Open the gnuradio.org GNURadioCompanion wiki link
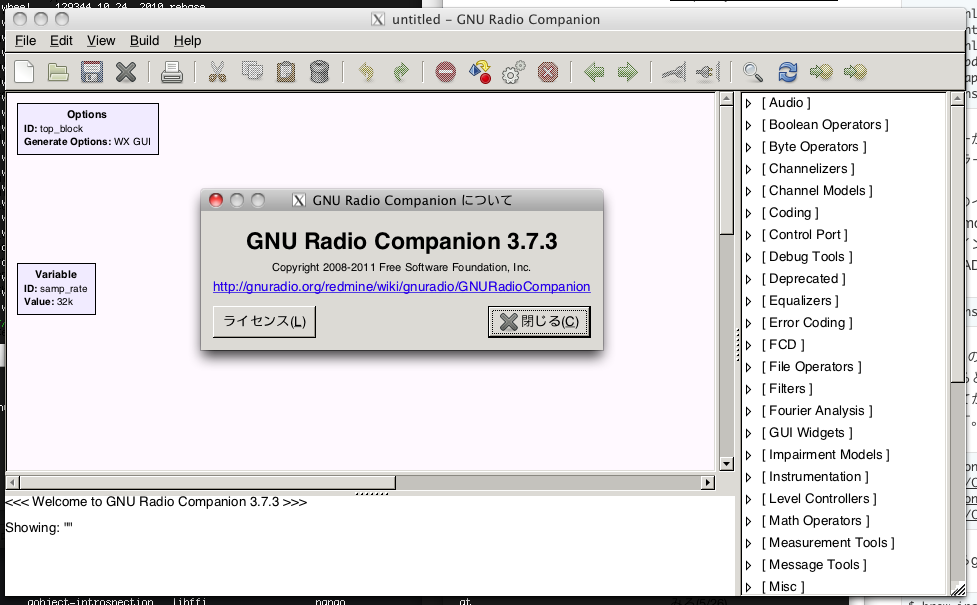 point(401,287)
